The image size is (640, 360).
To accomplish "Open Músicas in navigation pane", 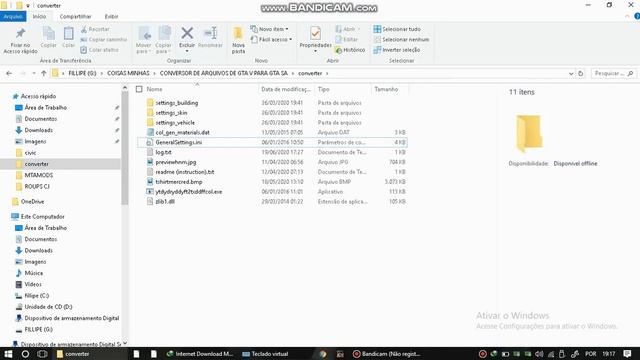I will coord(33,273).
